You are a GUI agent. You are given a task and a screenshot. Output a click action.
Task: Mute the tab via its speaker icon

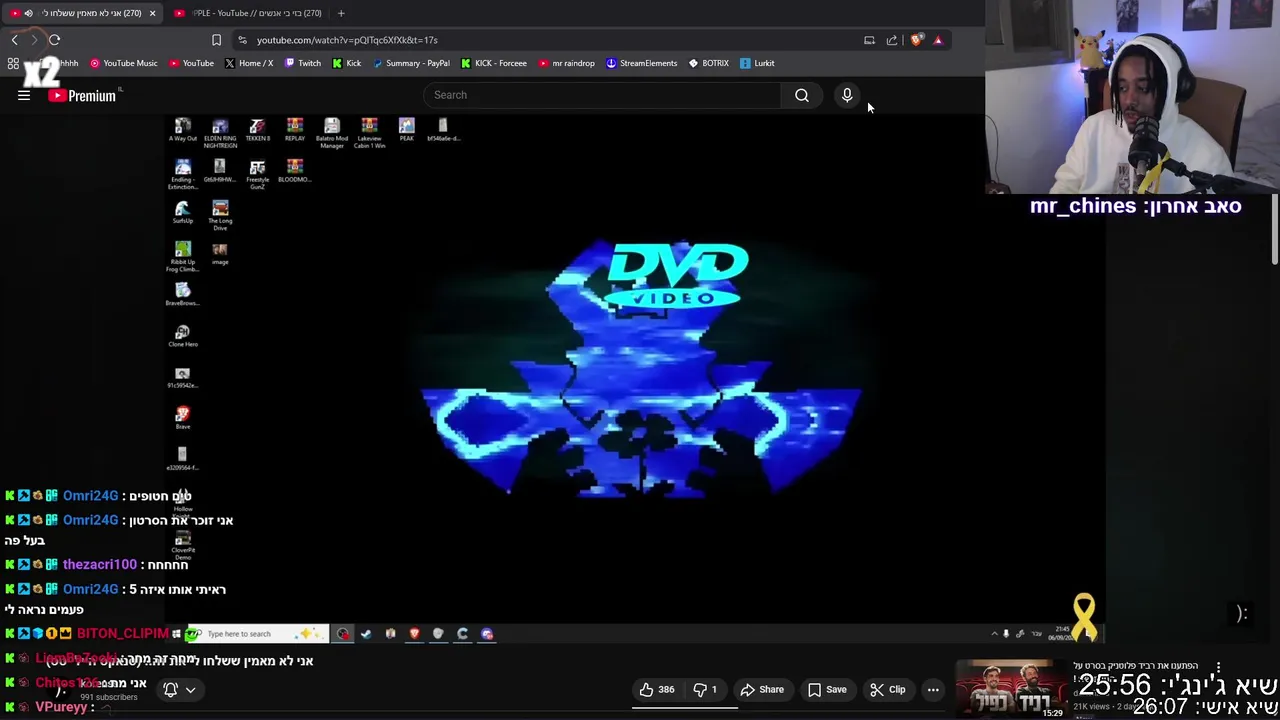(28, 13)
